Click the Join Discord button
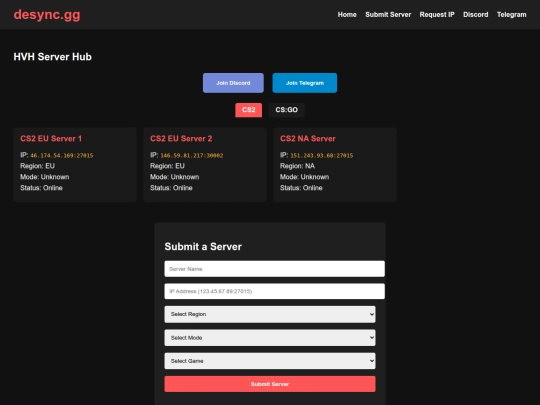This screenshot has height=405, width=540. tap(233, 83)
